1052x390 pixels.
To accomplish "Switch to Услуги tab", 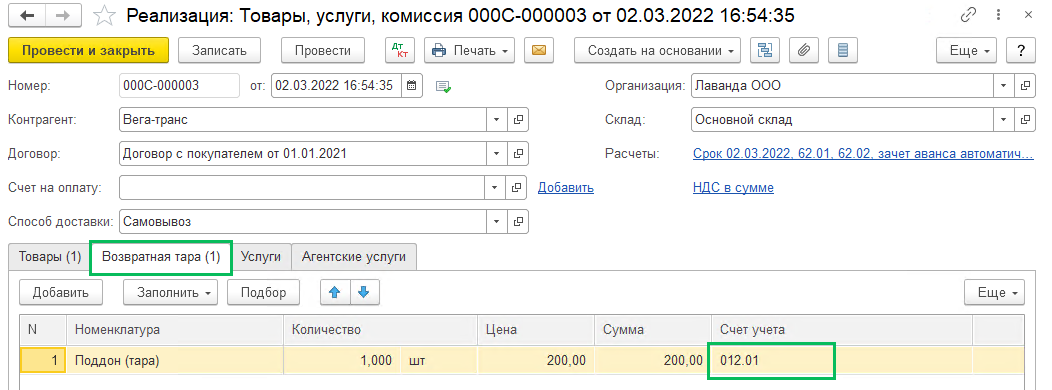I will (x=260, y=257).
